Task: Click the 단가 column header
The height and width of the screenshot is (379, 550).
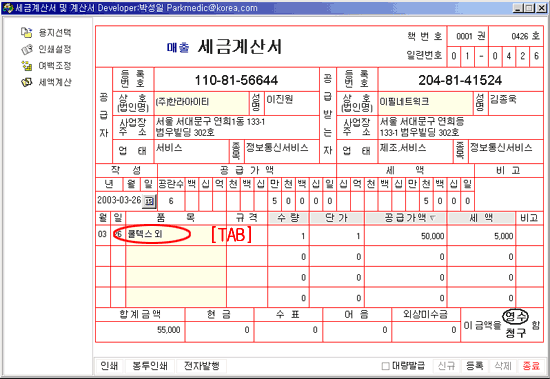Action: [x=337, y=218]
